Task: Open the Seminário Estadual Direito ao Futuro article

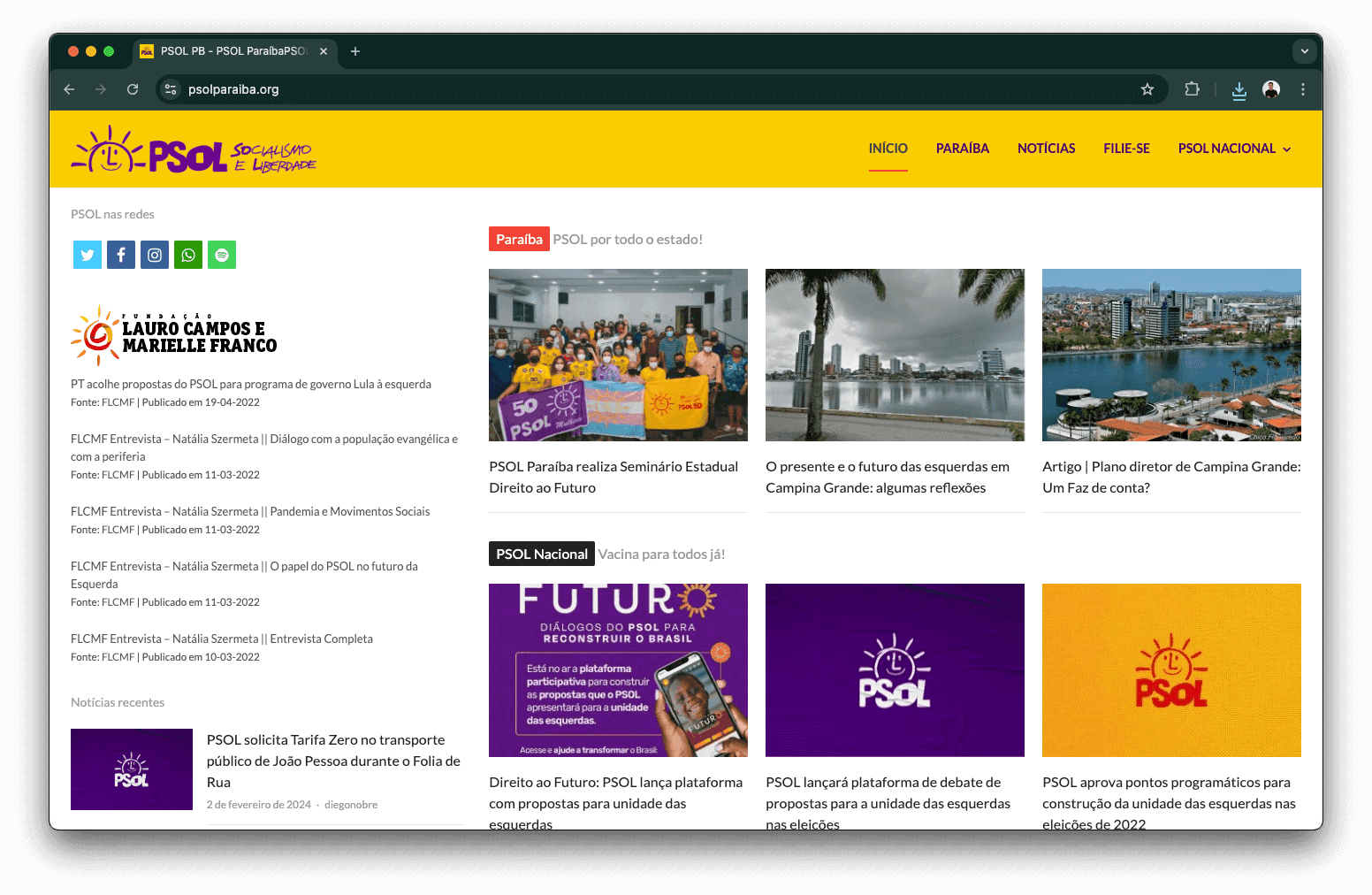Action: (614, 476)
